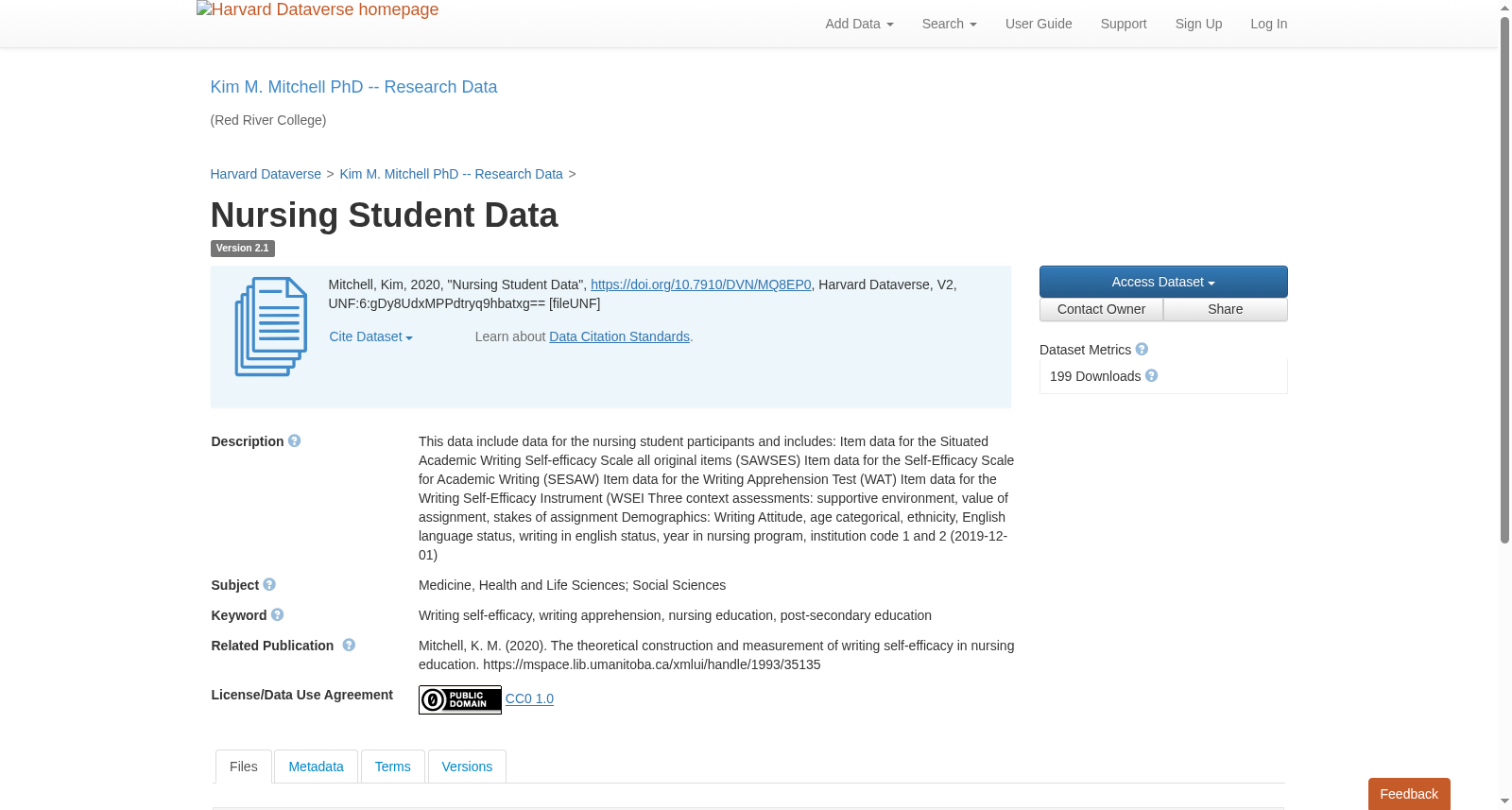Switch to the Metadata tab
The image size is (1512, 810).
[x=316, y=767]
